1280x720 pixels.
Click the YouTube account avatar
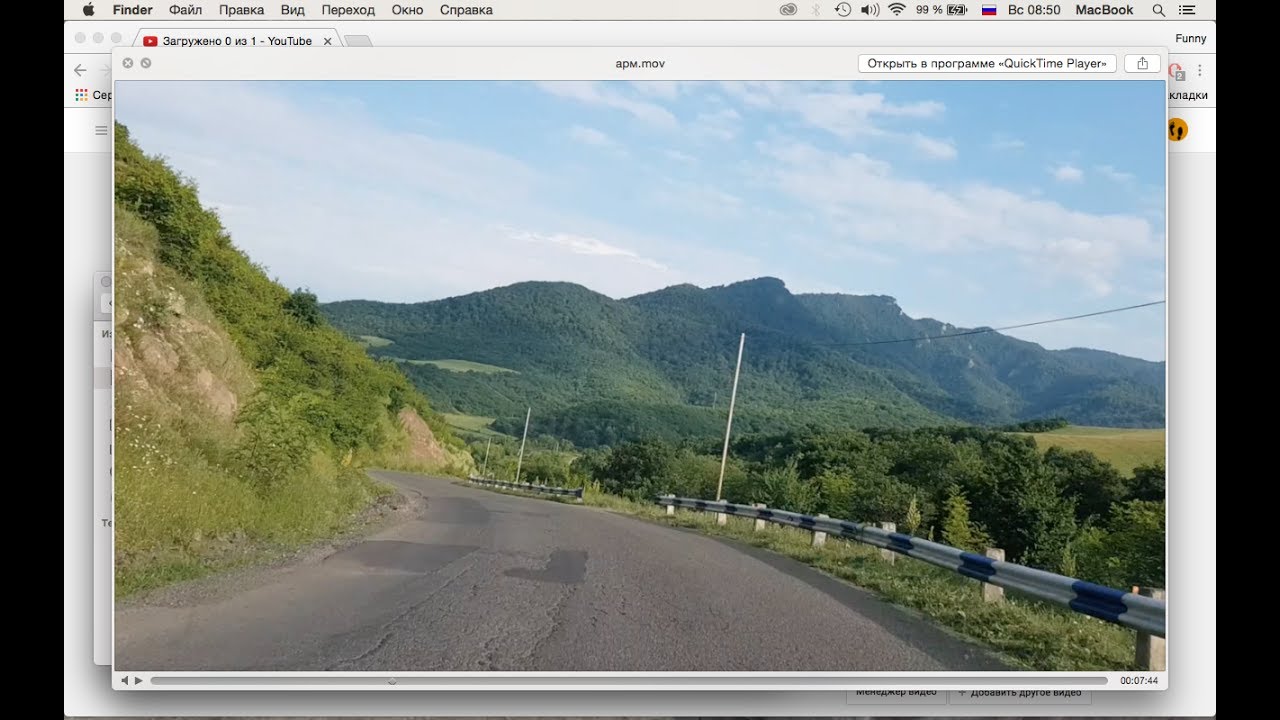coord(1177,129)
